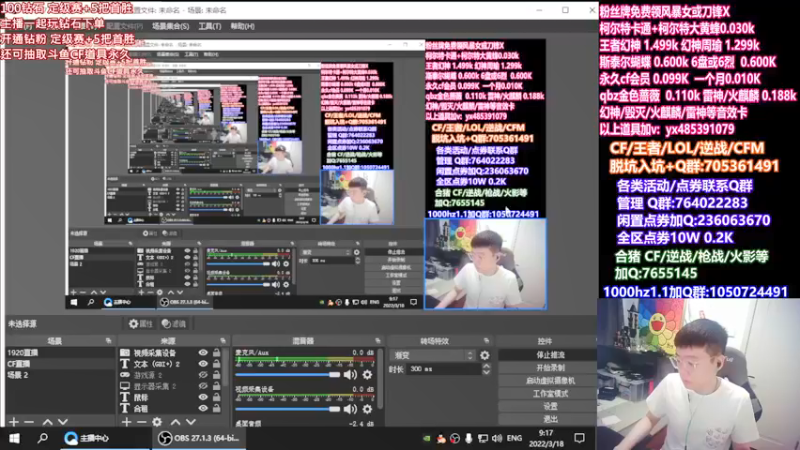Toggle 工作室模式 studio mode
This screenshot has width=800, height=450.
tap(549, 393)
